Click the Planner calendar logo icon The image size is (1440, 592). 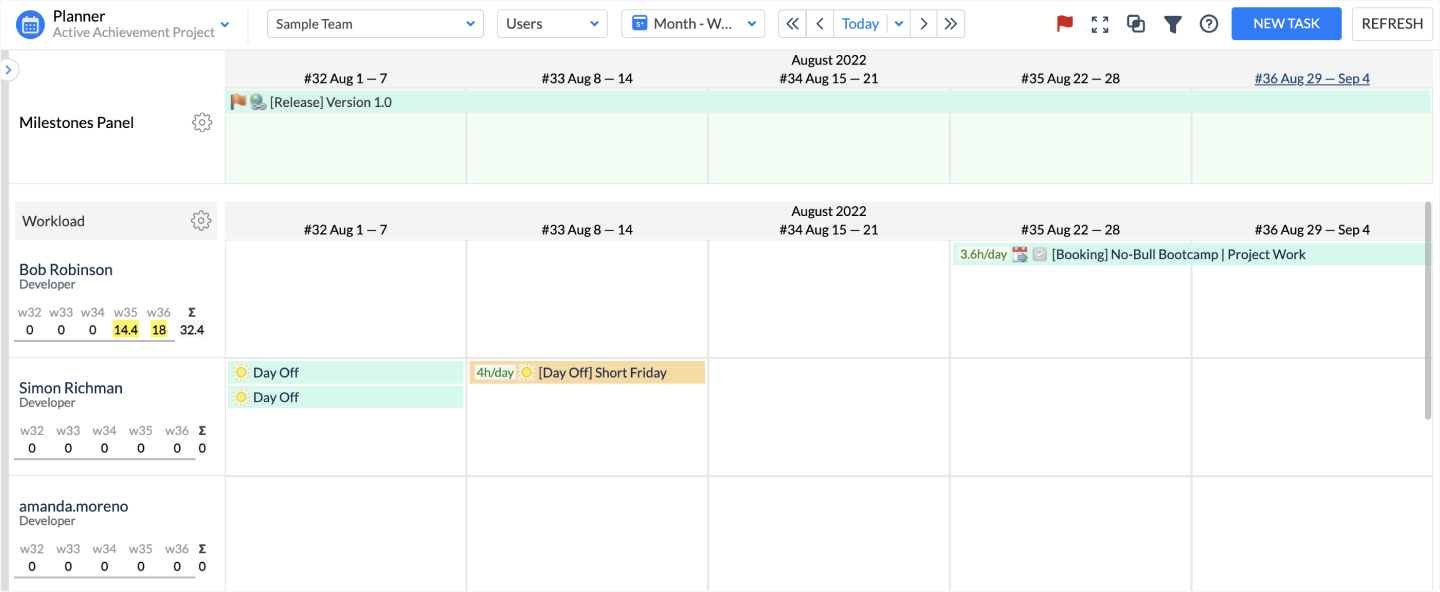click(x=31, y=24)
